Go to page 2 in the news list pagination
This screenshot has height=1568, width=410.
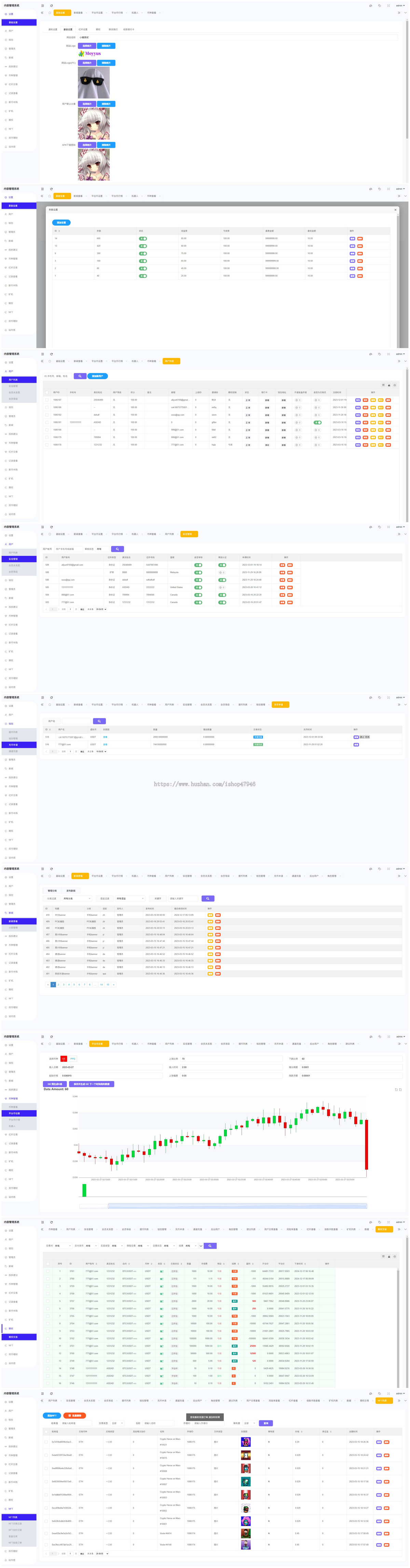pos(58,984)
